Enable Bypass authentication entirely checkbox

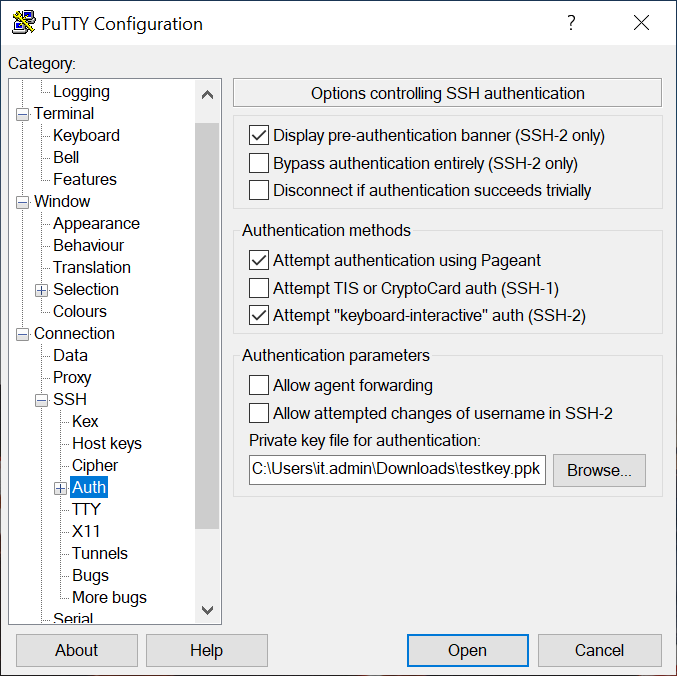point(259,163)
